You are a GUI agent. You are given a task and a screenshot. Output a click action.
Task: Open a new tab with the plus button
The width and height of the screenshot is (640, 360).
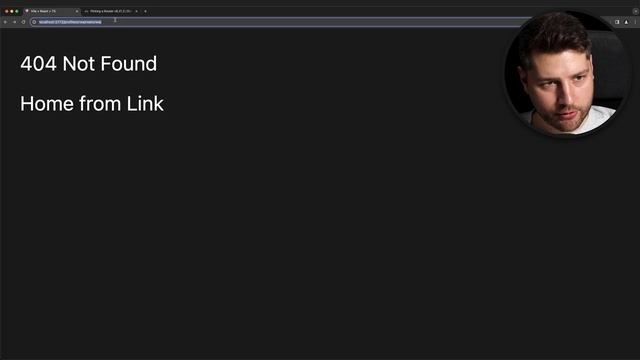tap(145, 11)
